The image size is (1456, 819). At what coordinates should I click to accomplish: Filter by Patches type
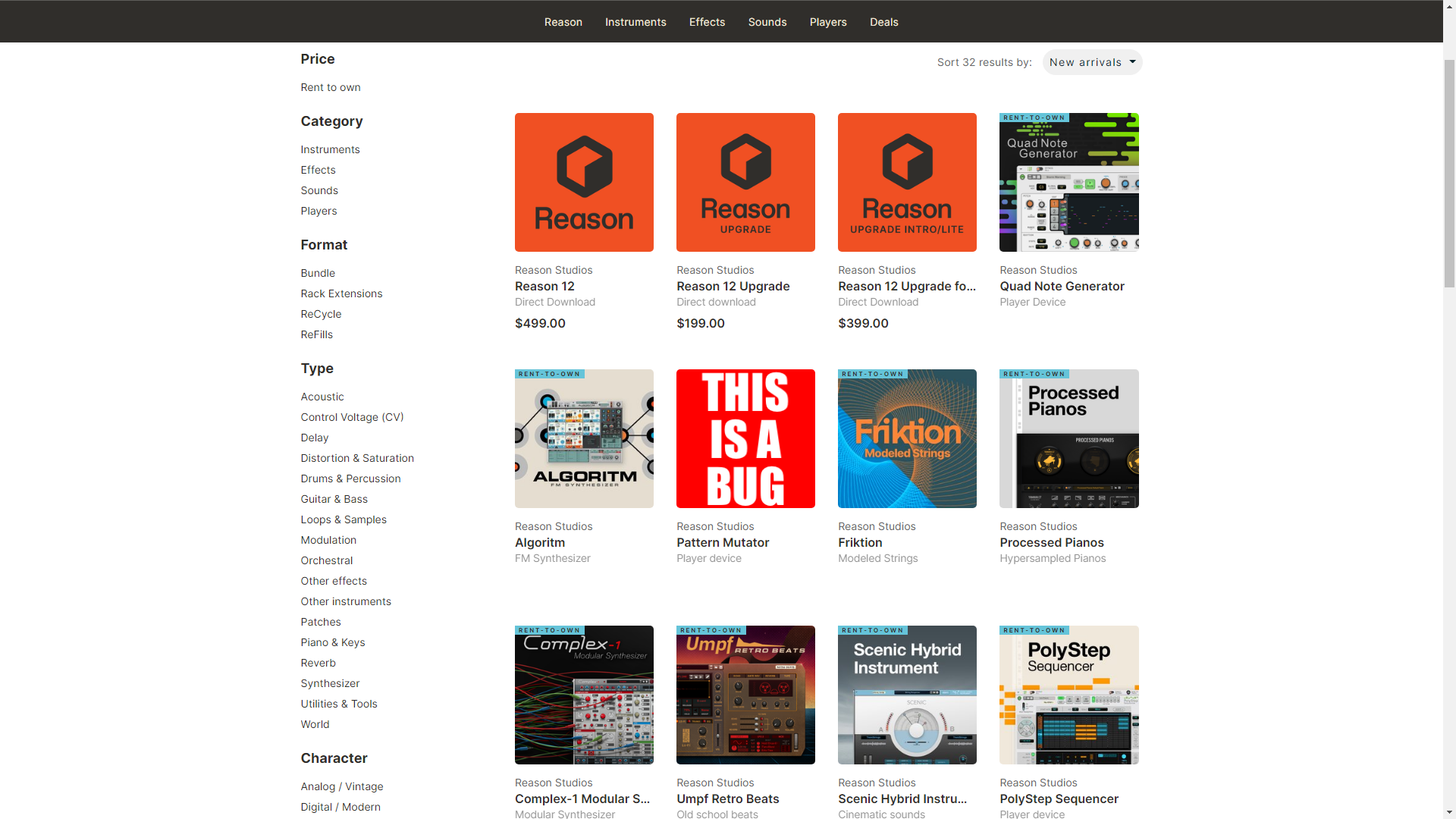tap(321, 622)
